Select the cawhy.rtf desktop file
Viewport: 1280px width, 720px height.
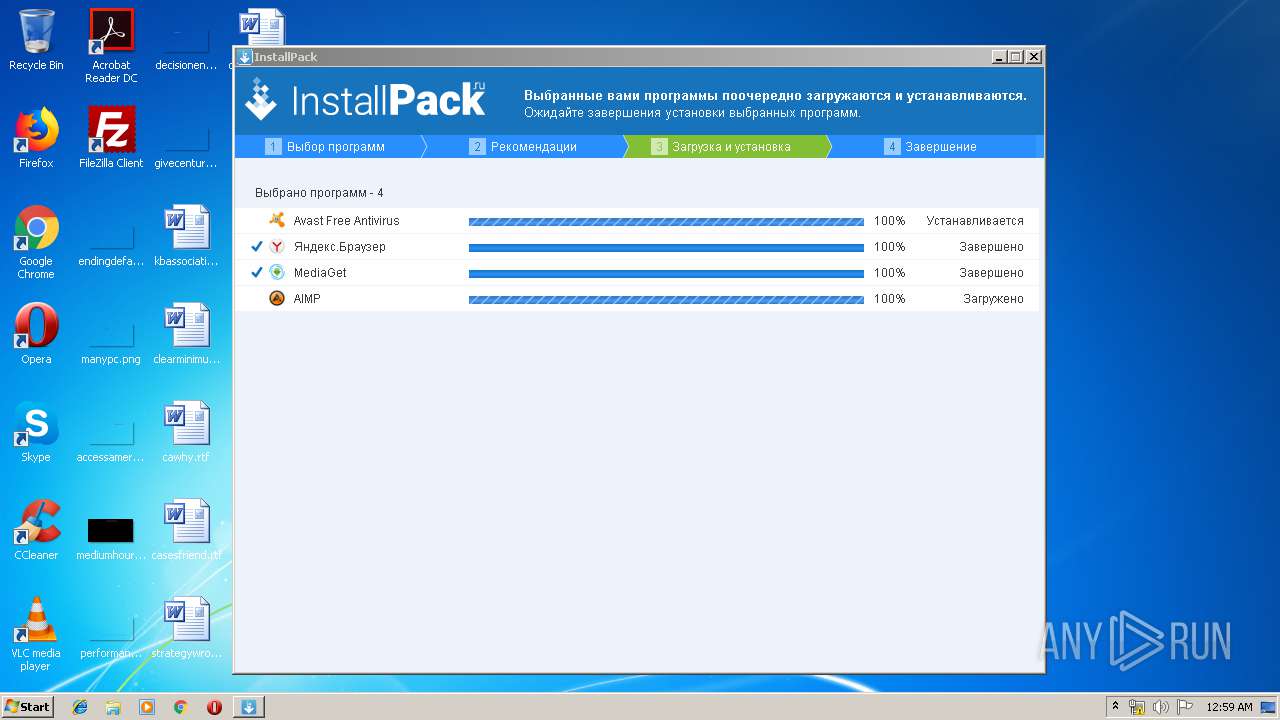186,432
